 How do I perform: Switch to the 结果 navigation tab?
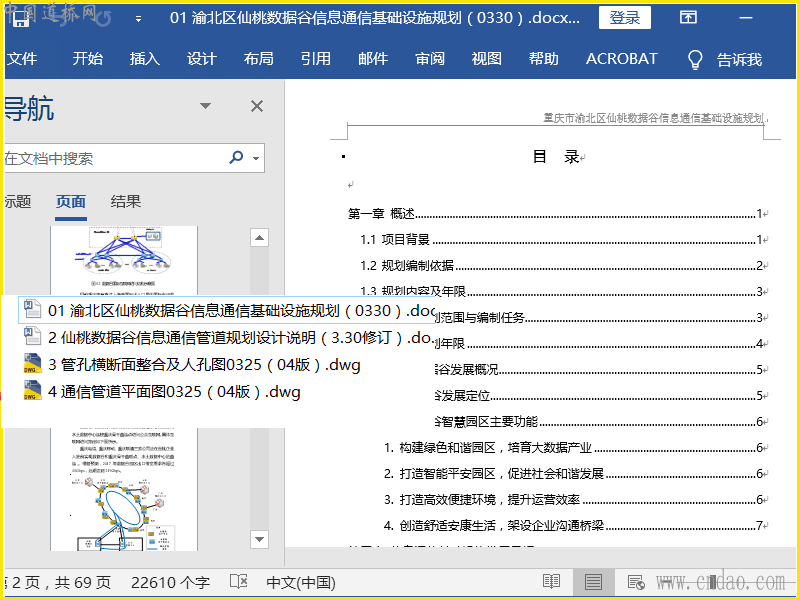pos(126,202)
